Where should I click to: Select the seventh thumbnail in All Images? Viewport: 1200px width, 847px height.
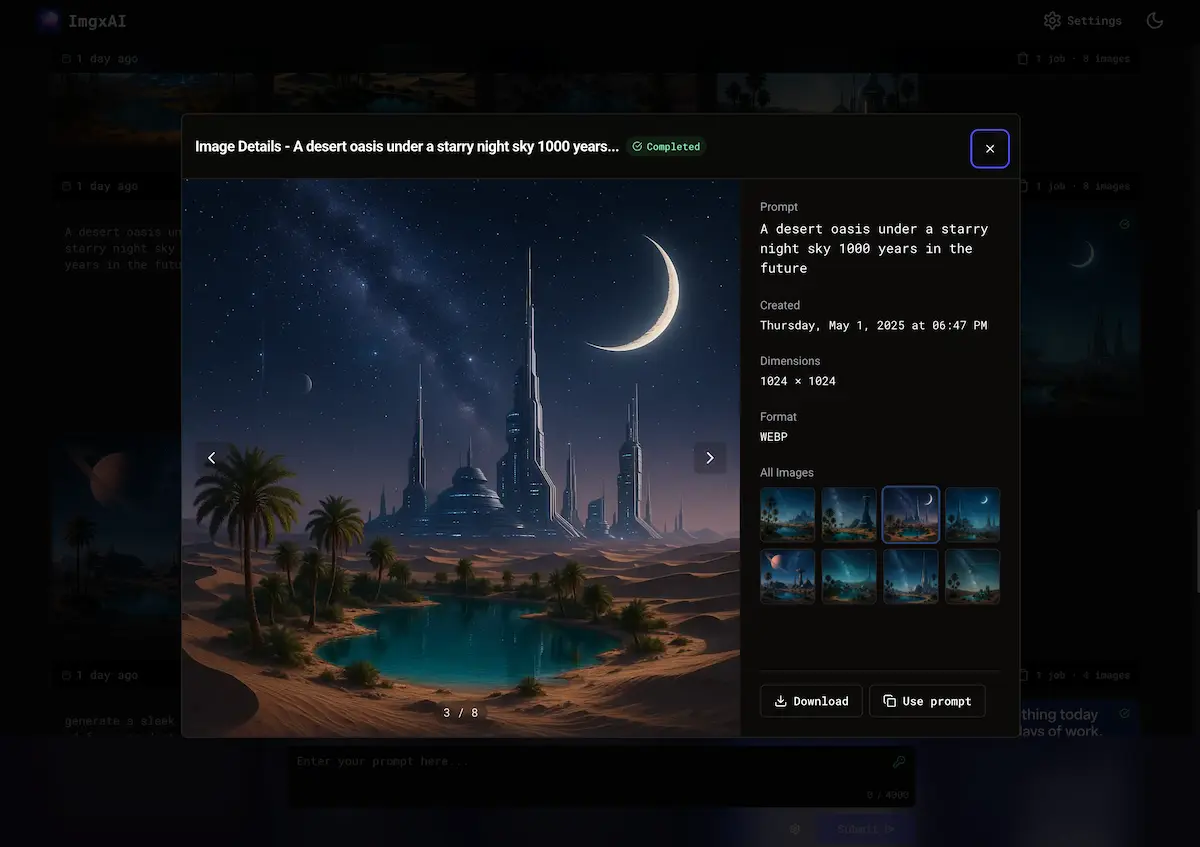[x=911, y=576]
